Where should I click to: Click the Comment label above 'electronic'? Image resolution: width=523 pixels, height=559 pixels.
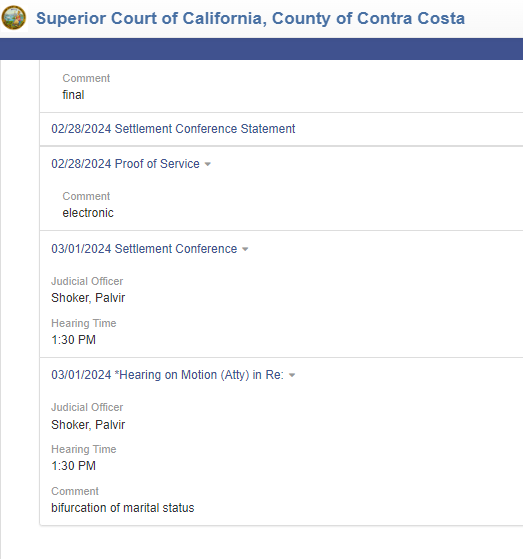click(x=86, y=196)
